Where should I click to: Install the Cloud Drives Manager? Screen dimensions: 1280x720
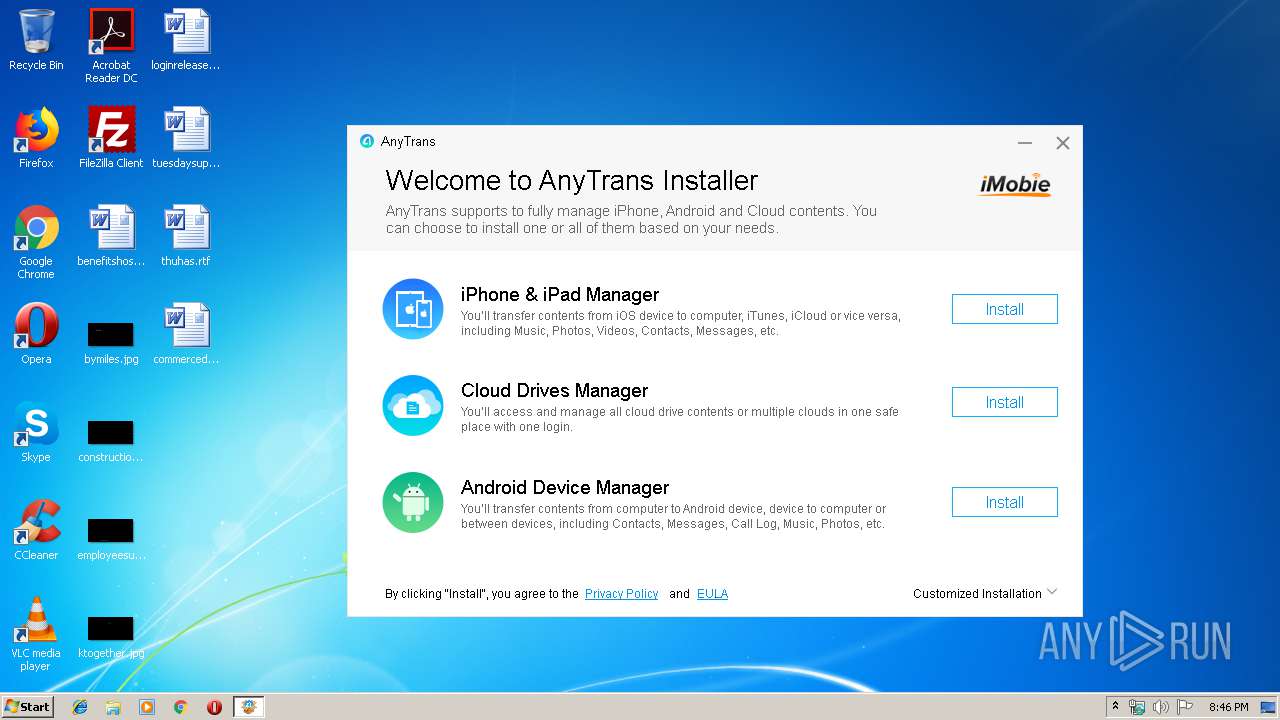click(x=1004, y=402)
